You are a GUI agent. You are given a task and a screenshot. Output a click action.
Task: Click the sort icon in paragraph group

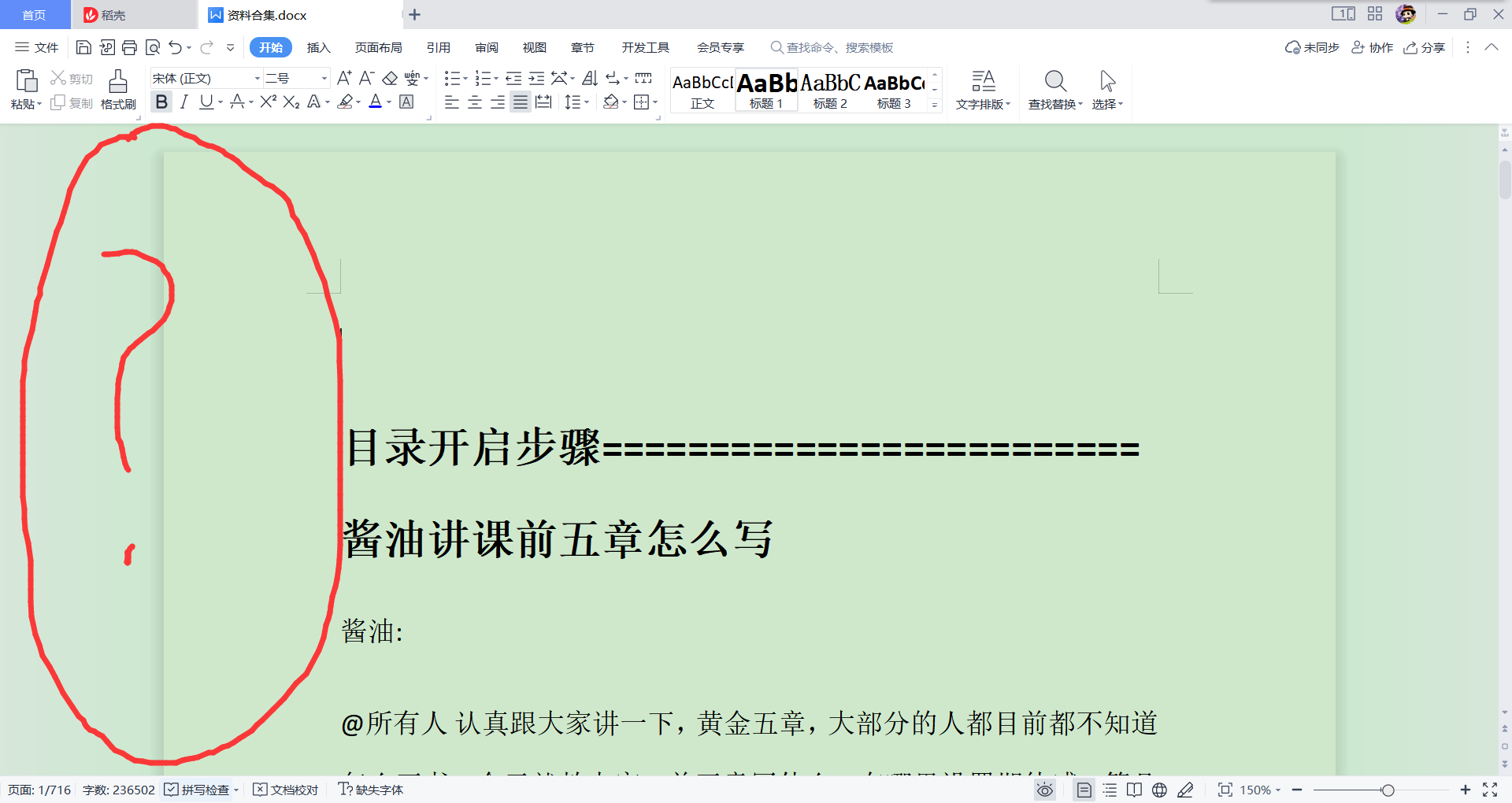590,78
